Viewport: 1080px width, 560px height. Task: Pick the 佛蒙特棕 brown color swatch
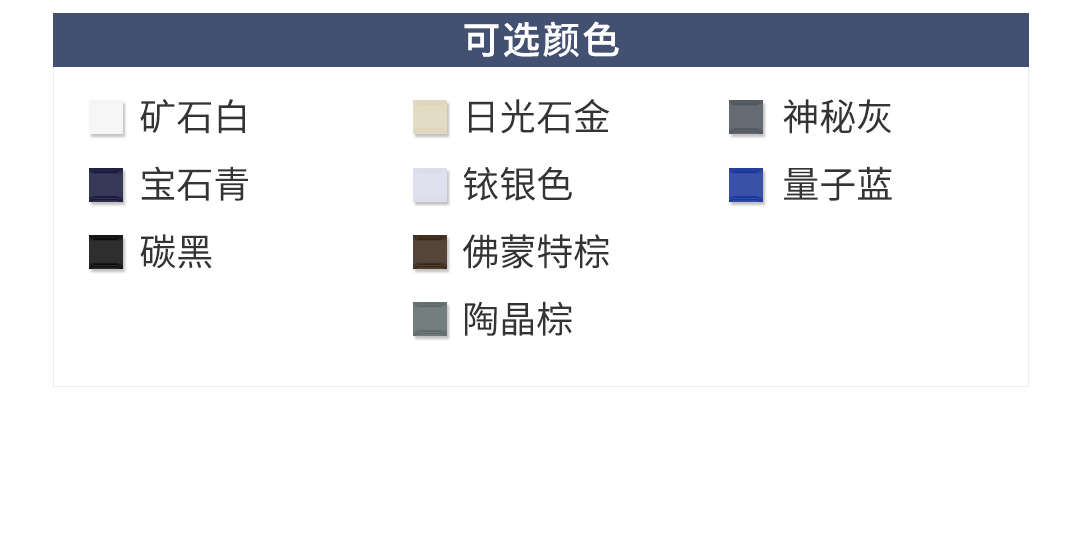point(430,252)
